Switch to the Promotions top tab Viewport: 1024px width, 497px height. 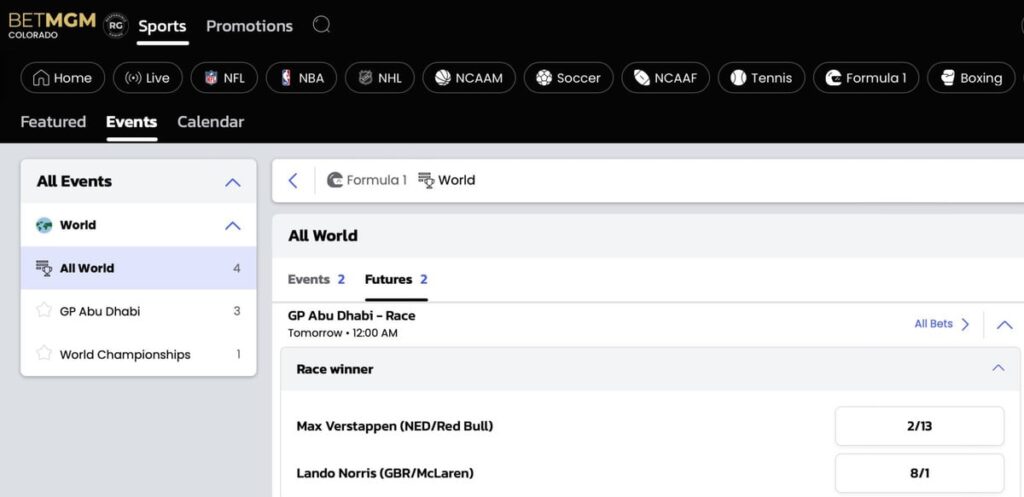point(249,26)
